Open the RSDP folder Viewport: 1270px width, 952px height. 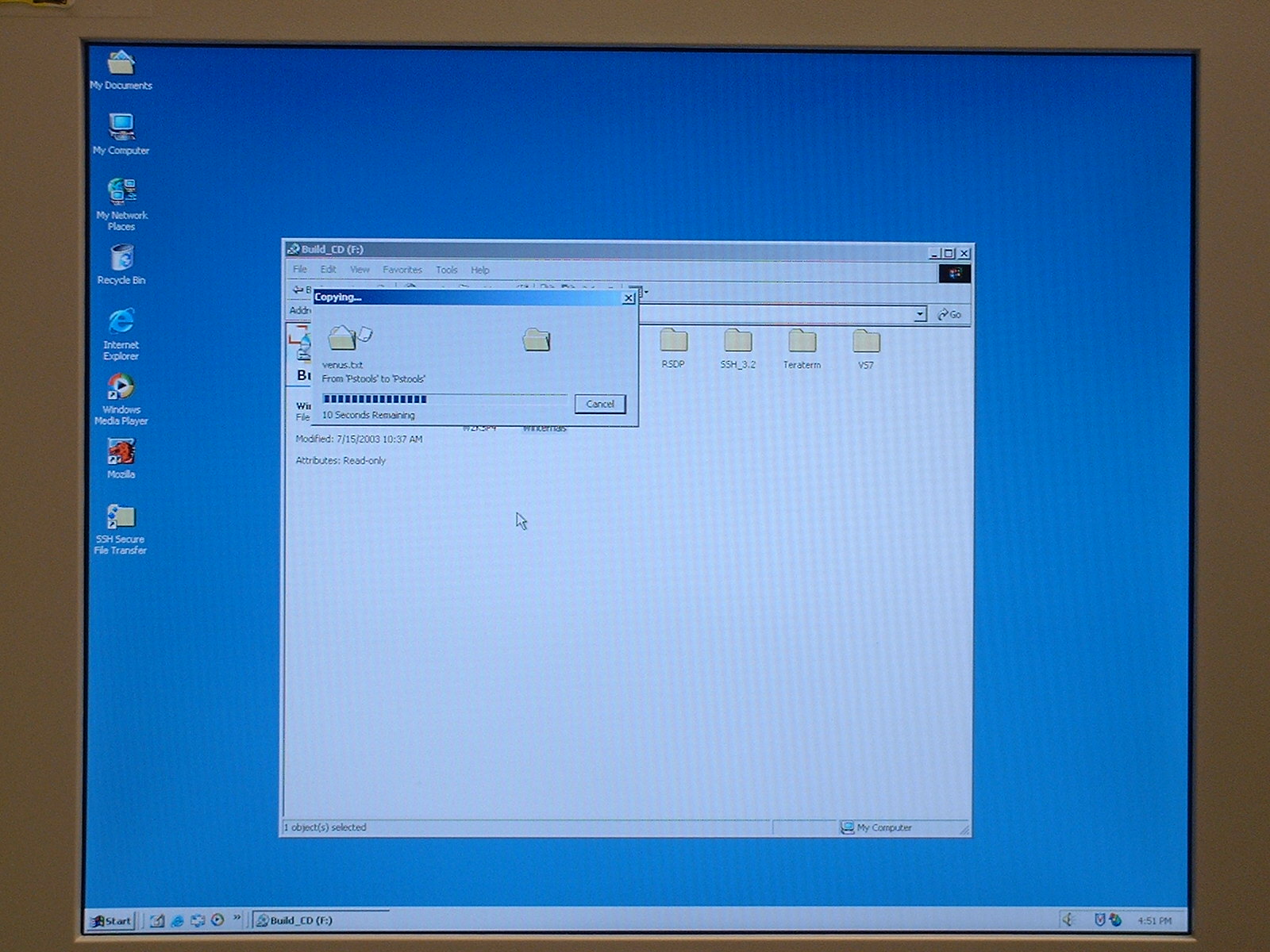point(673,342)
